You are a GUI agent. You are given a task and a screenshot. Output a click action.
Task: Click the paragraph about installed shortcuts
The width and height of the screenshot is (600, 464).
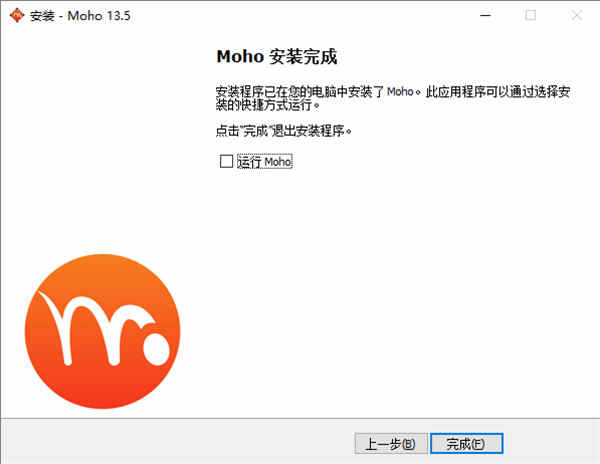tap(393, 98)
